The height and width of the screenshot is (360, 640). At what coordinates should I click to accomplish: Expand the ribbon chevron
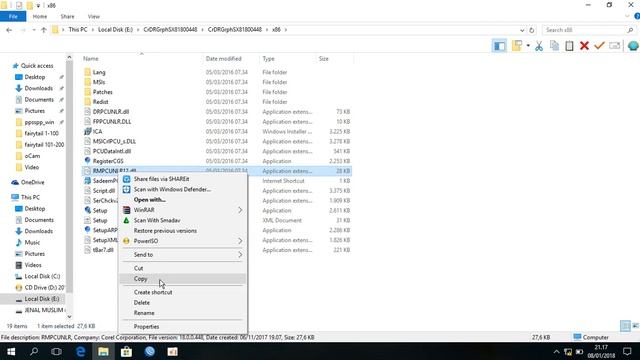point(627,16)
